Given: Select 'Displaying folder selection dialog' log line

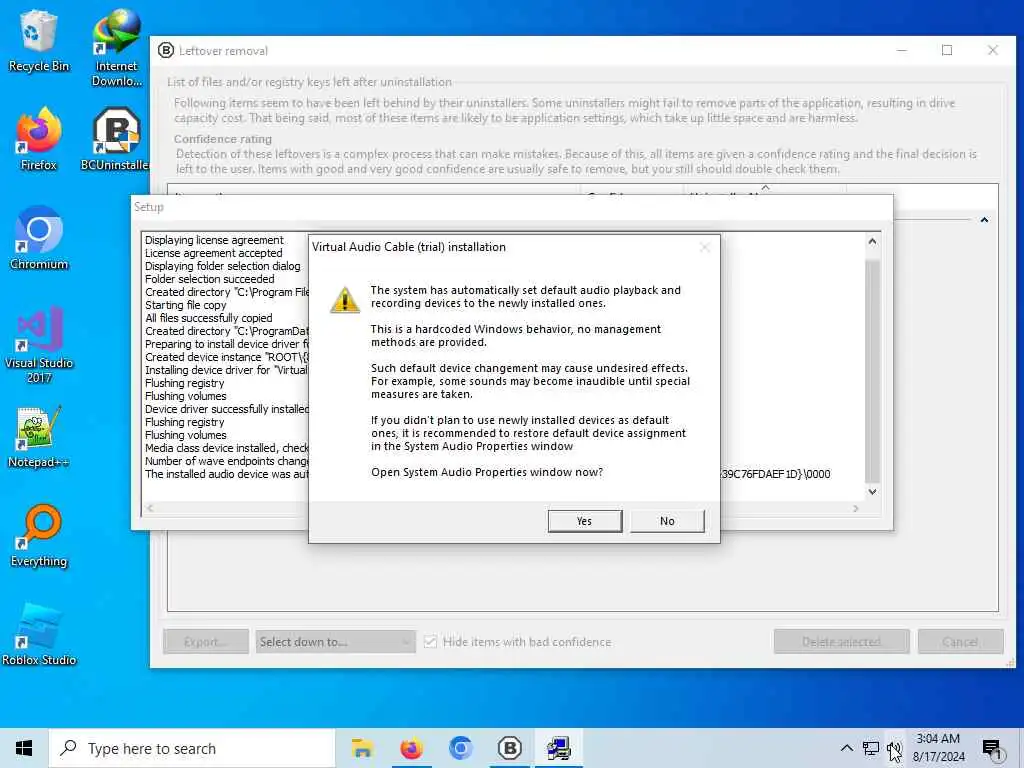Looking at the screenshot, I should (223, 266).
